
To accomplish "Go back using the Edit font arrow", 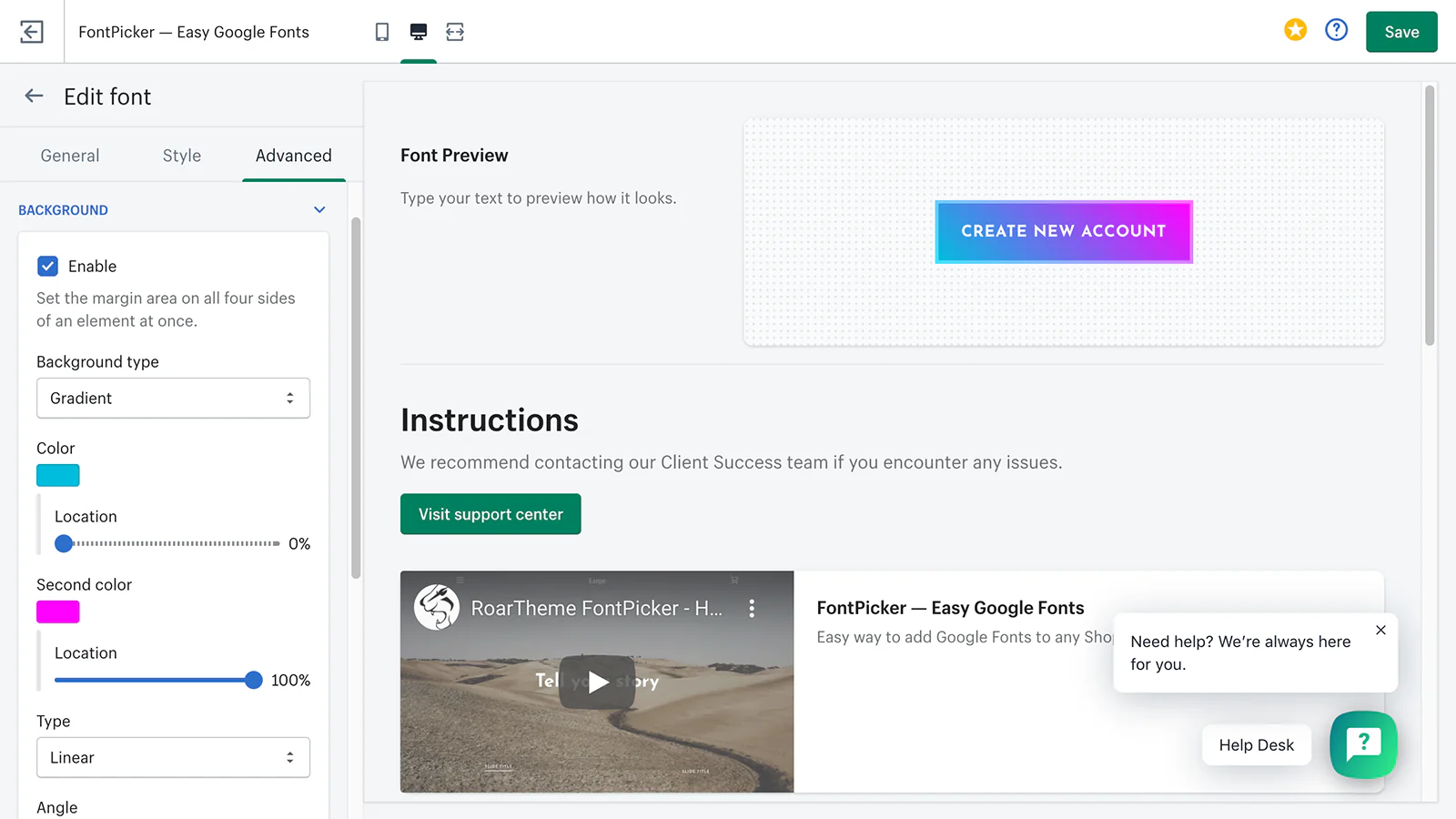I will (x=34, y=96).
